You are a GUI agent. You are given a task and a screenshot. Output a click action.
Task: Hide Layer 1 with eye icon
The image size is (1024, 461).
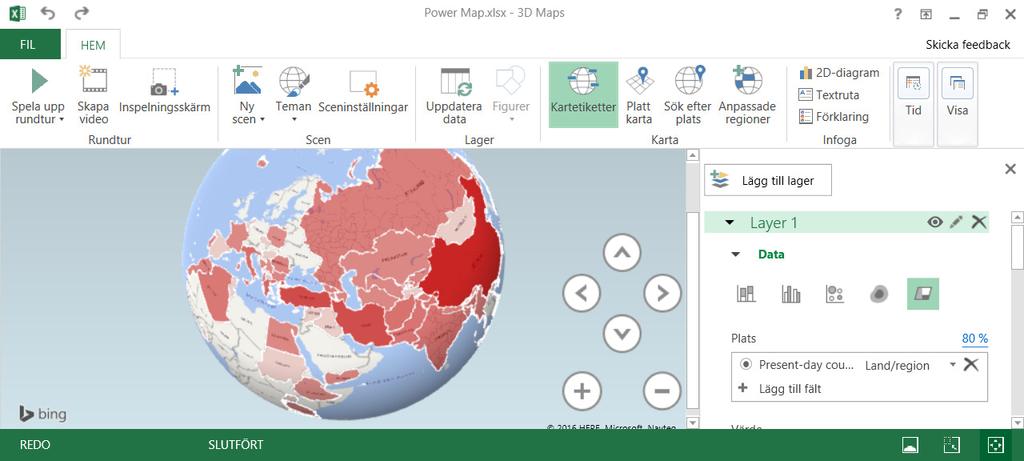coord(935,222)
